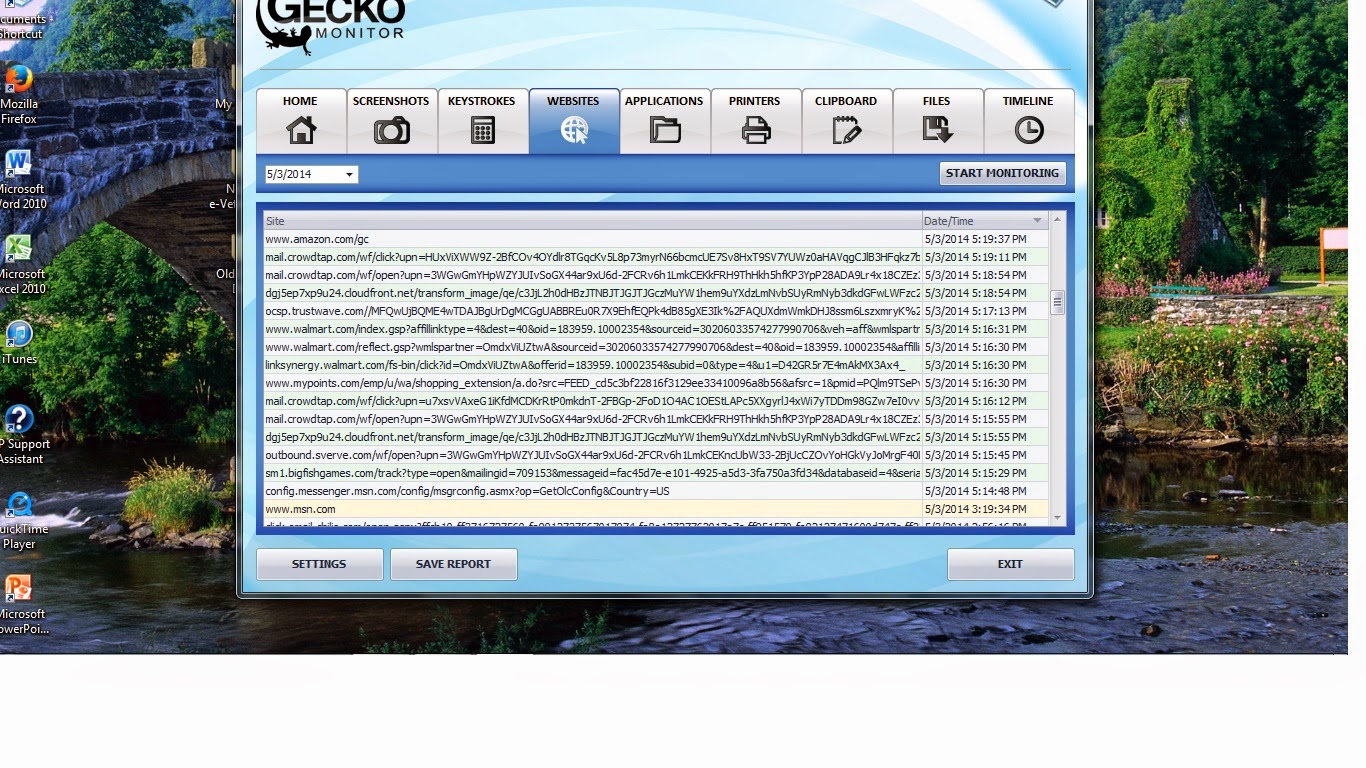Open the Applications tab
This screenshot has width=1366, height=768.
click(664, 121)
